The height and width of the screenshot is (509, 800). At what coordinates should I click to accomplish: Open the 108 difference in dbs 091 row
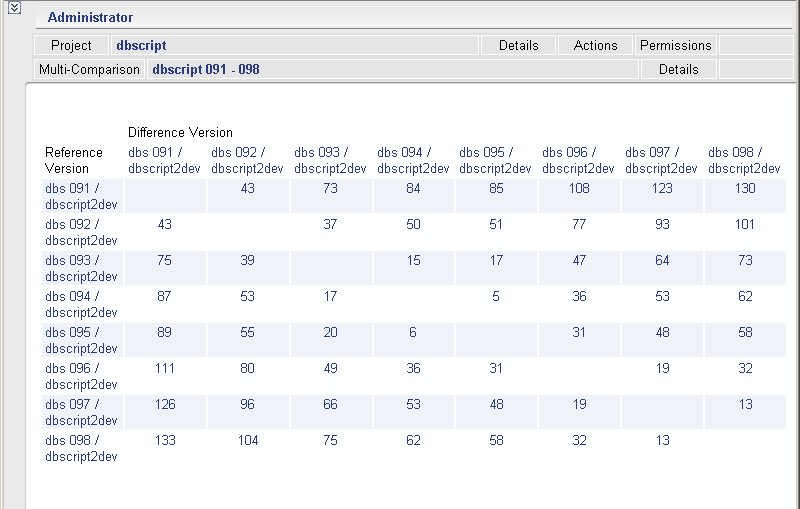[579, 188]
